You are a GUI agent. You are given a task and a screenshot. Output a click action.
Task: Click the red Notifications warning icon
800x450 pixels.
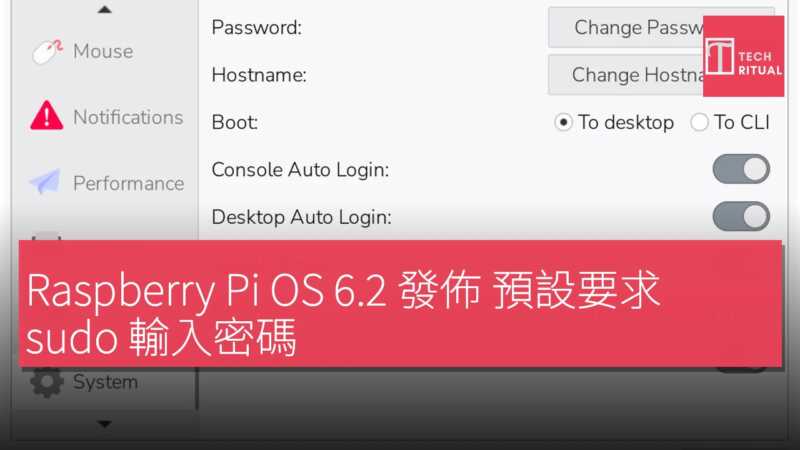pos(46,117)
